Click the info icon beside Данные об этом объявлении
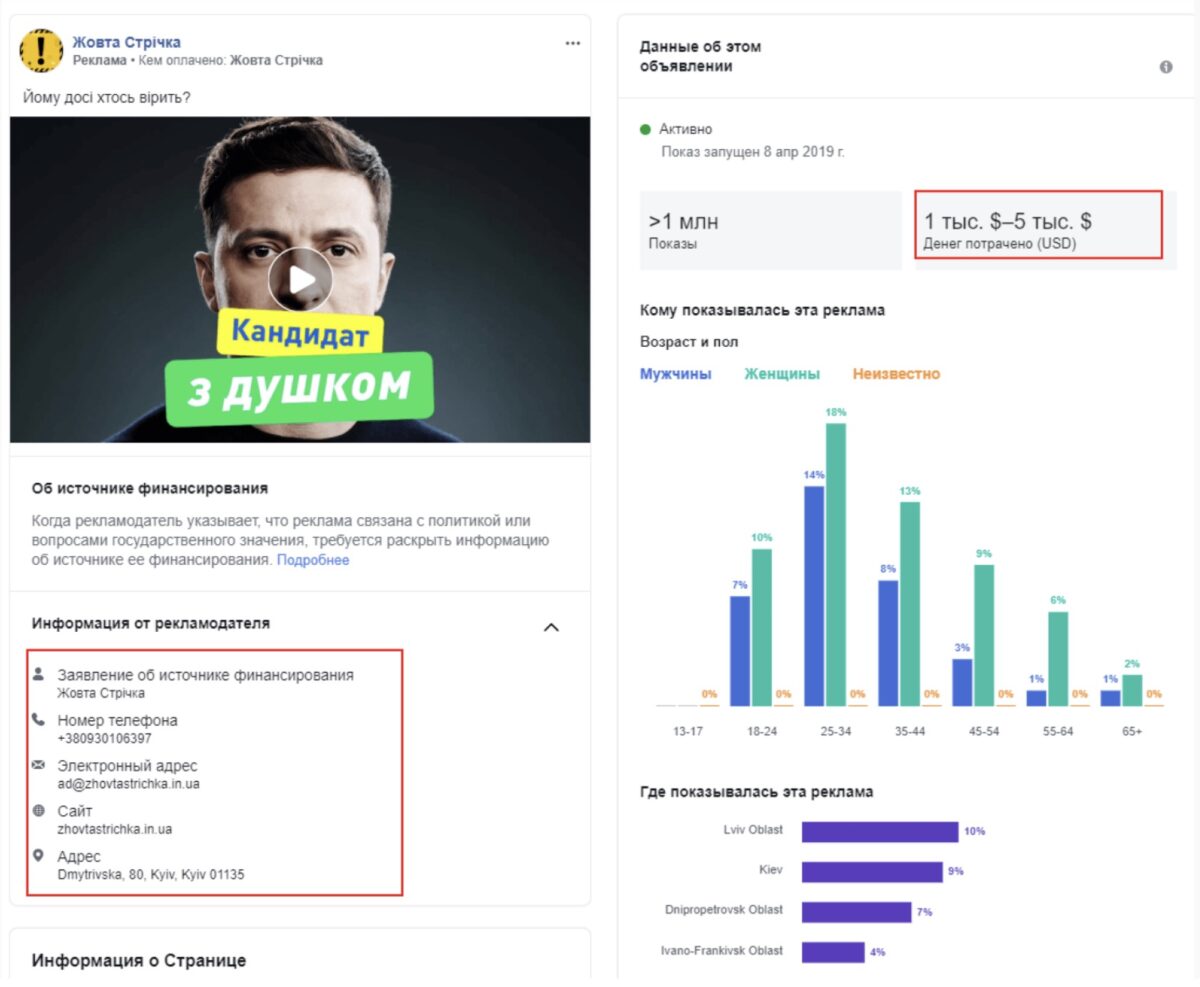The height and width of the screenshot is (987, 1200). point(1165,67)
